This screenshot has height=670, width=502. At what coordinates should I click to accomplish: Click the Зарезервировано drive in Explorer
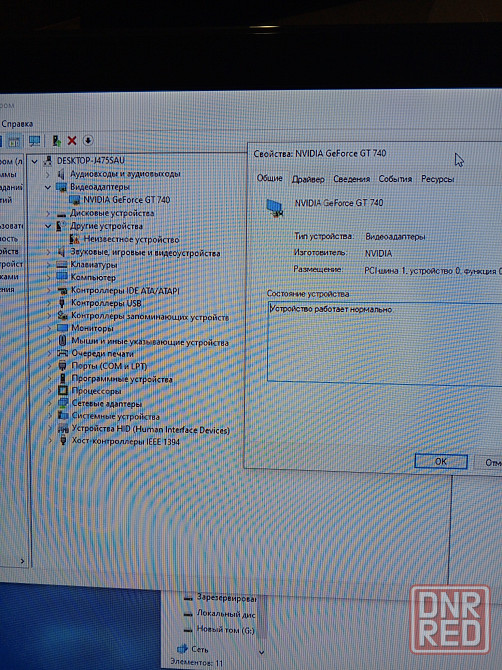pyautogui.click(x=226, y=598)
